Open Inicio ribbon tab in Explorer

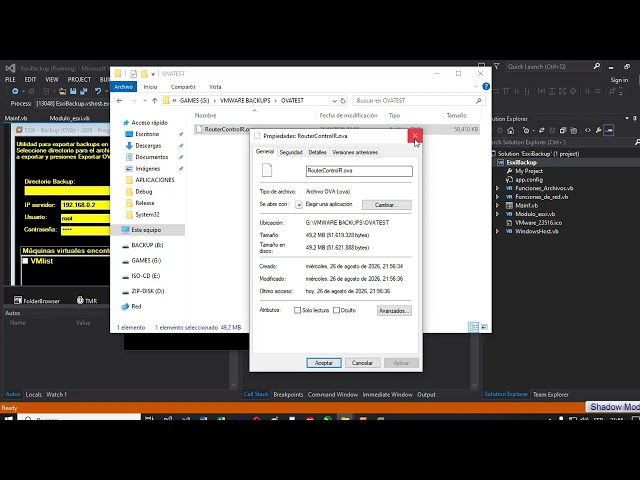pos(150,87)
